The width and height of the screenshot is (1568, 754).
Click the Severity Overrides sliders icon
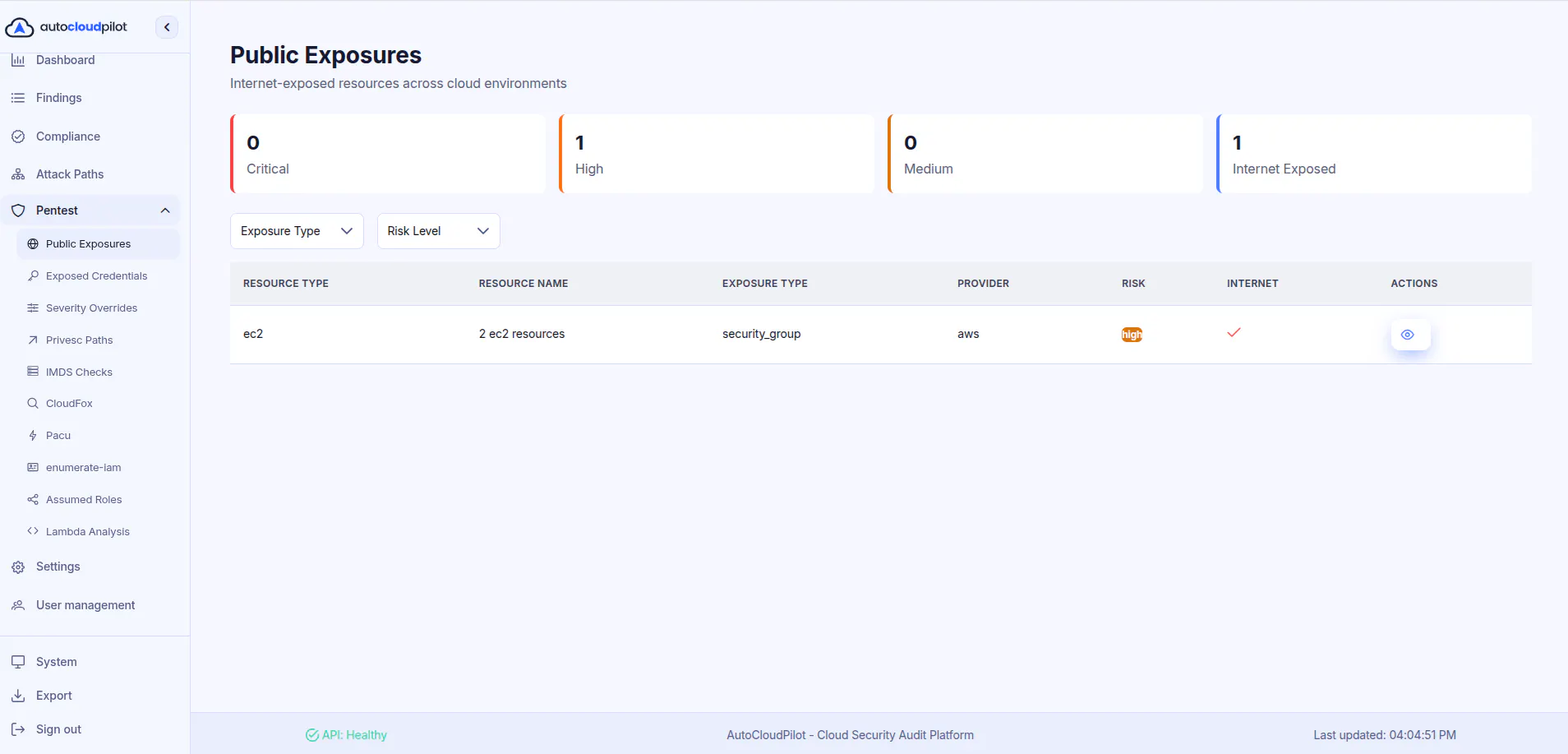[33, 308]
